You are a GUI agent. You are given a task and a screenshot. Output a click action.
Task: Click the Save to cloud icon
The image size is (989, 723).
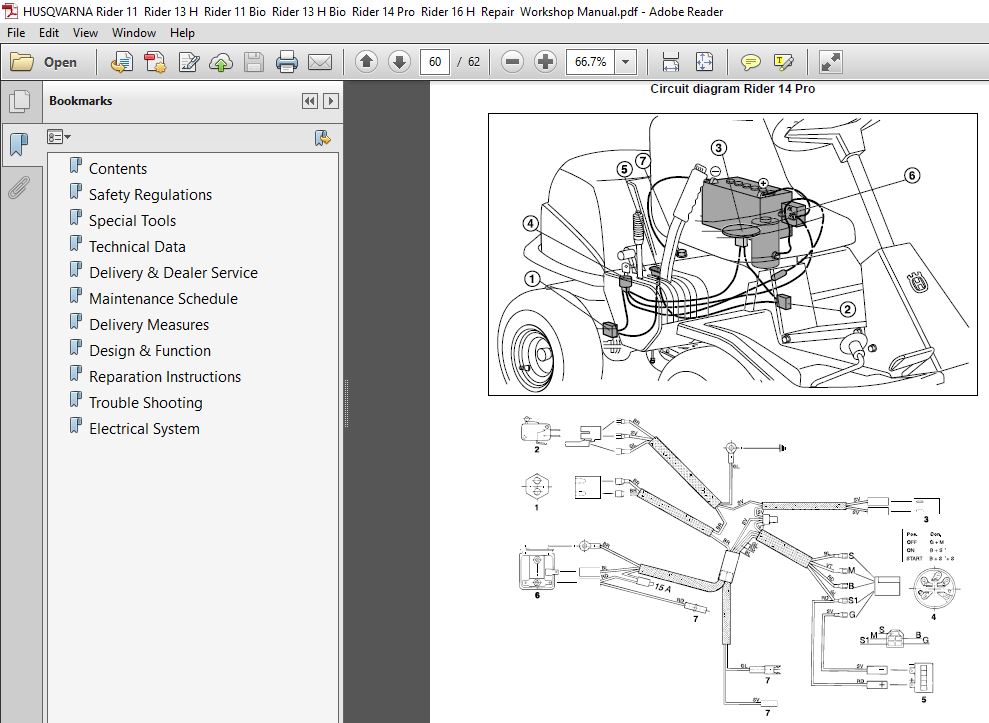[221, 62]
